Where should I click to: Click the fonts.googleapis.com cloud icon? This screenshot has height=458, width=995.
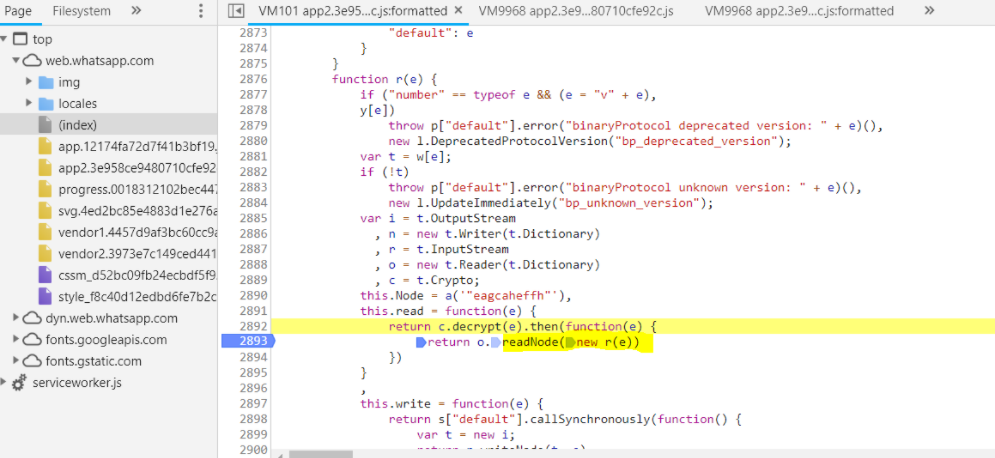coord(31,339)
